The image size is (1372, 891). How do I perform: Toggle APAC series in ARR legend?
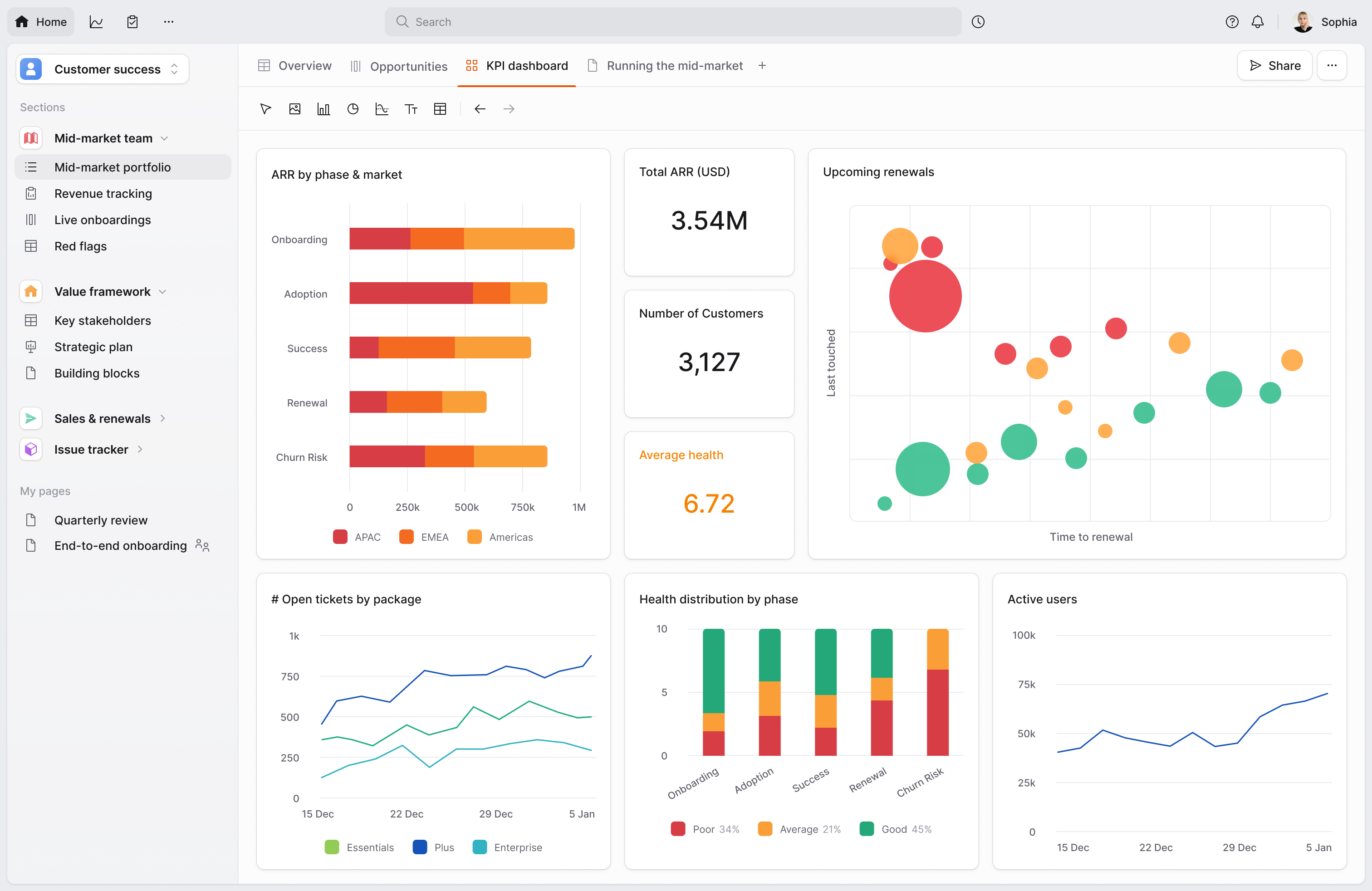click(x=357, y=537)
